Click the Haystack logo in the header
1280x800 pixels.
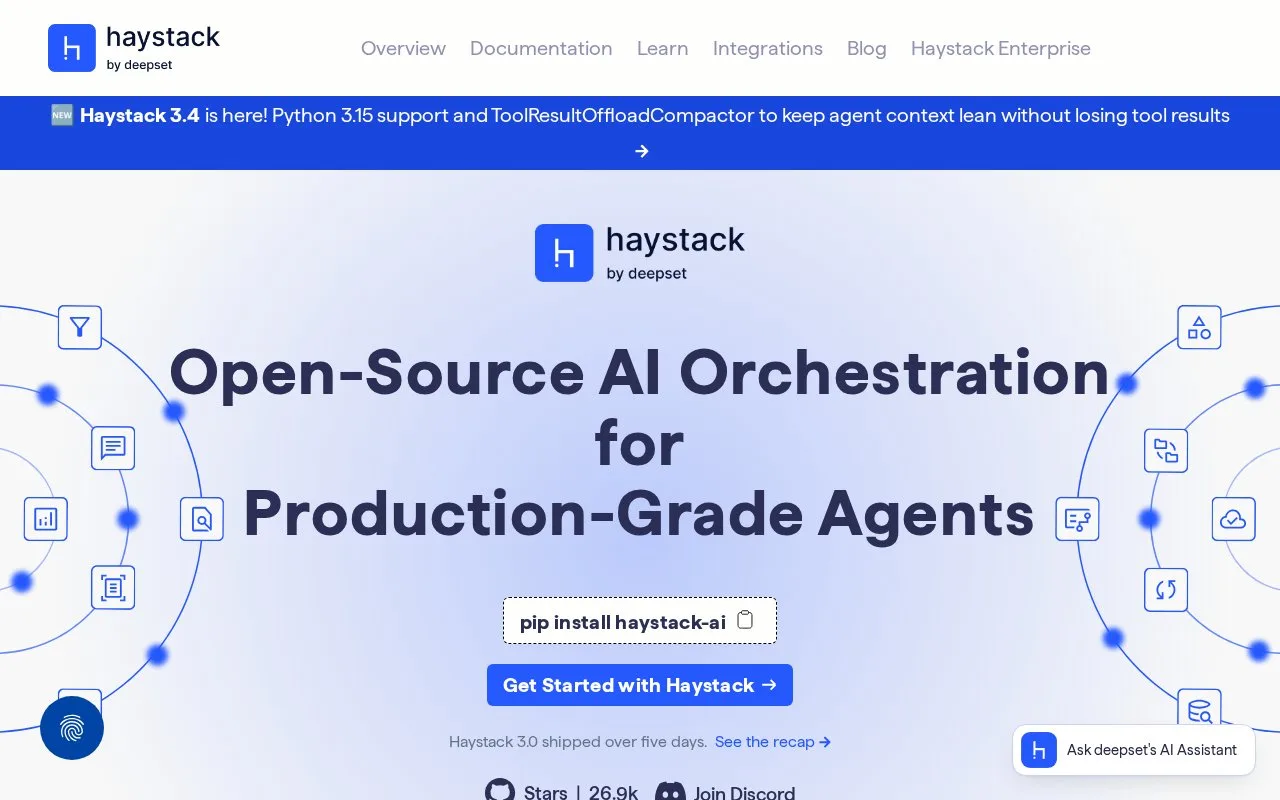coord(134,48)
